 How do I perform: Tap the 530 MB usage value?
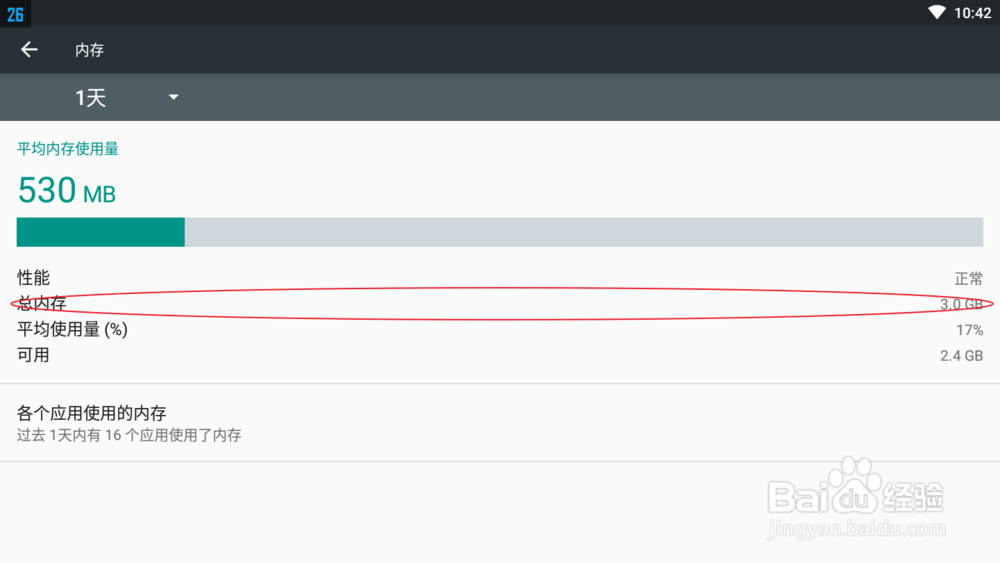tap(67, 191)
